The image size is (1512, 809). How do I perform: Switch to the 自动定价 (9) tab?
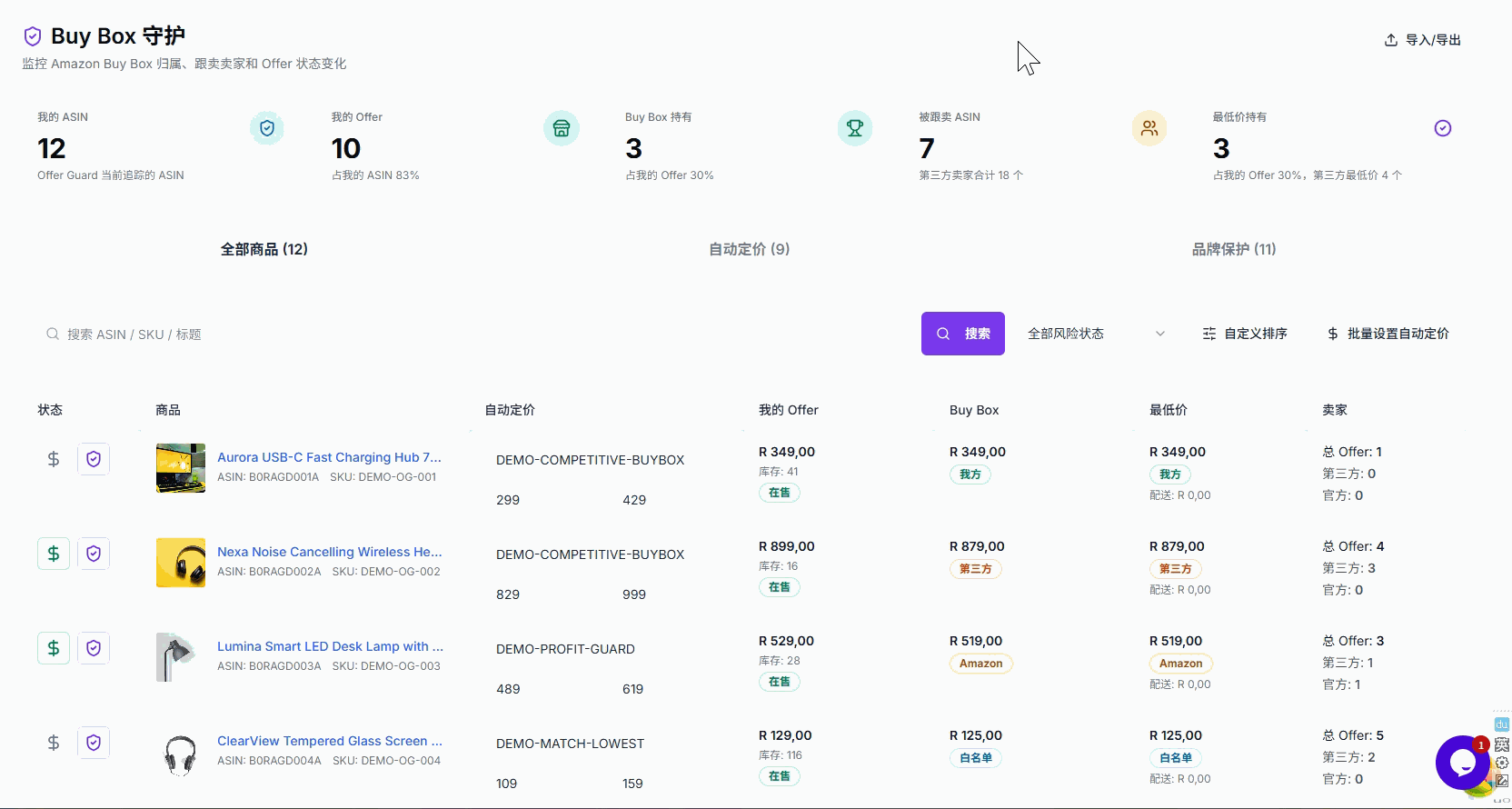pos(750,249)
